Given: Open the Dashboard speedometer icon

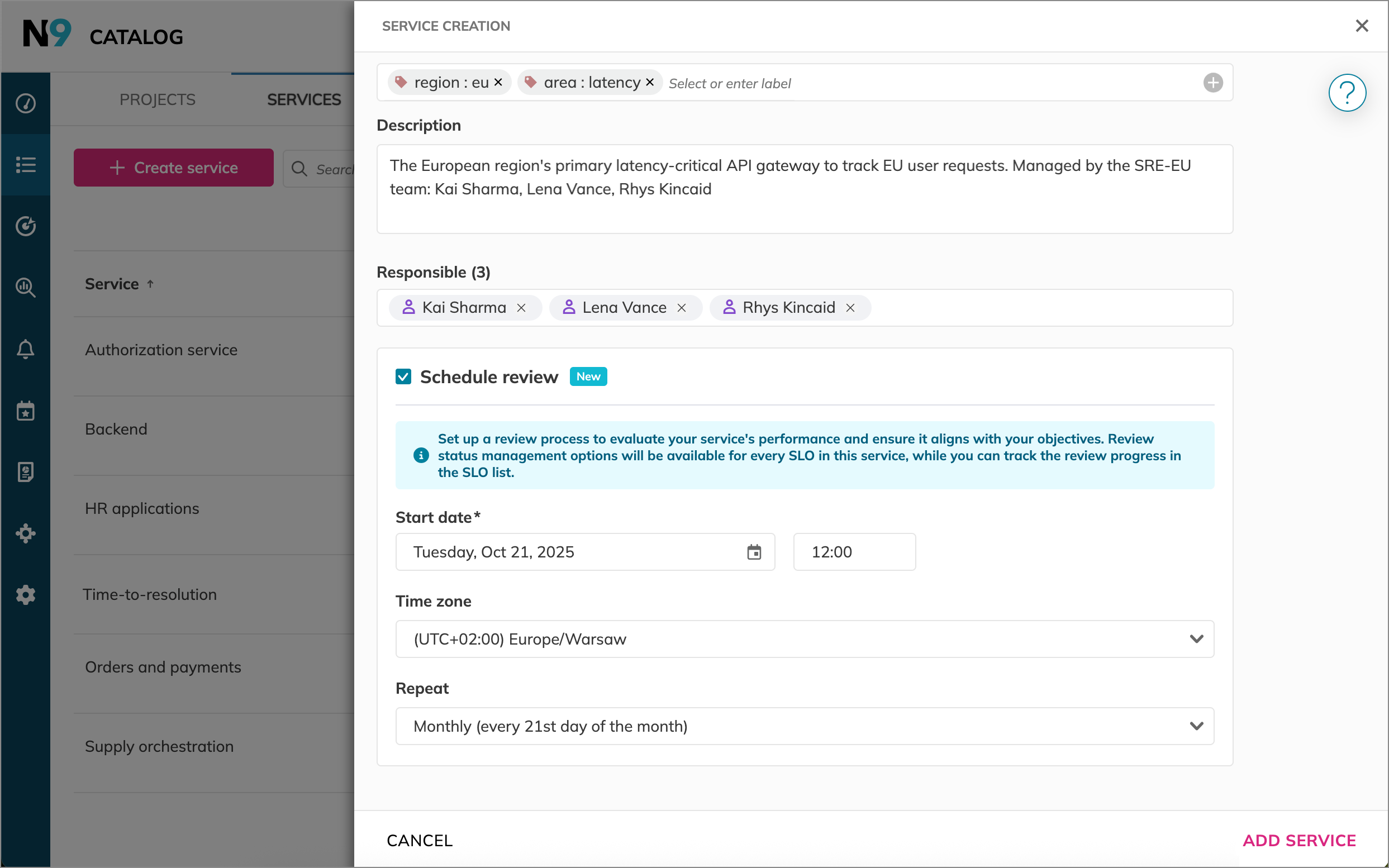Looking at the screenshot, I should point(26,103).
